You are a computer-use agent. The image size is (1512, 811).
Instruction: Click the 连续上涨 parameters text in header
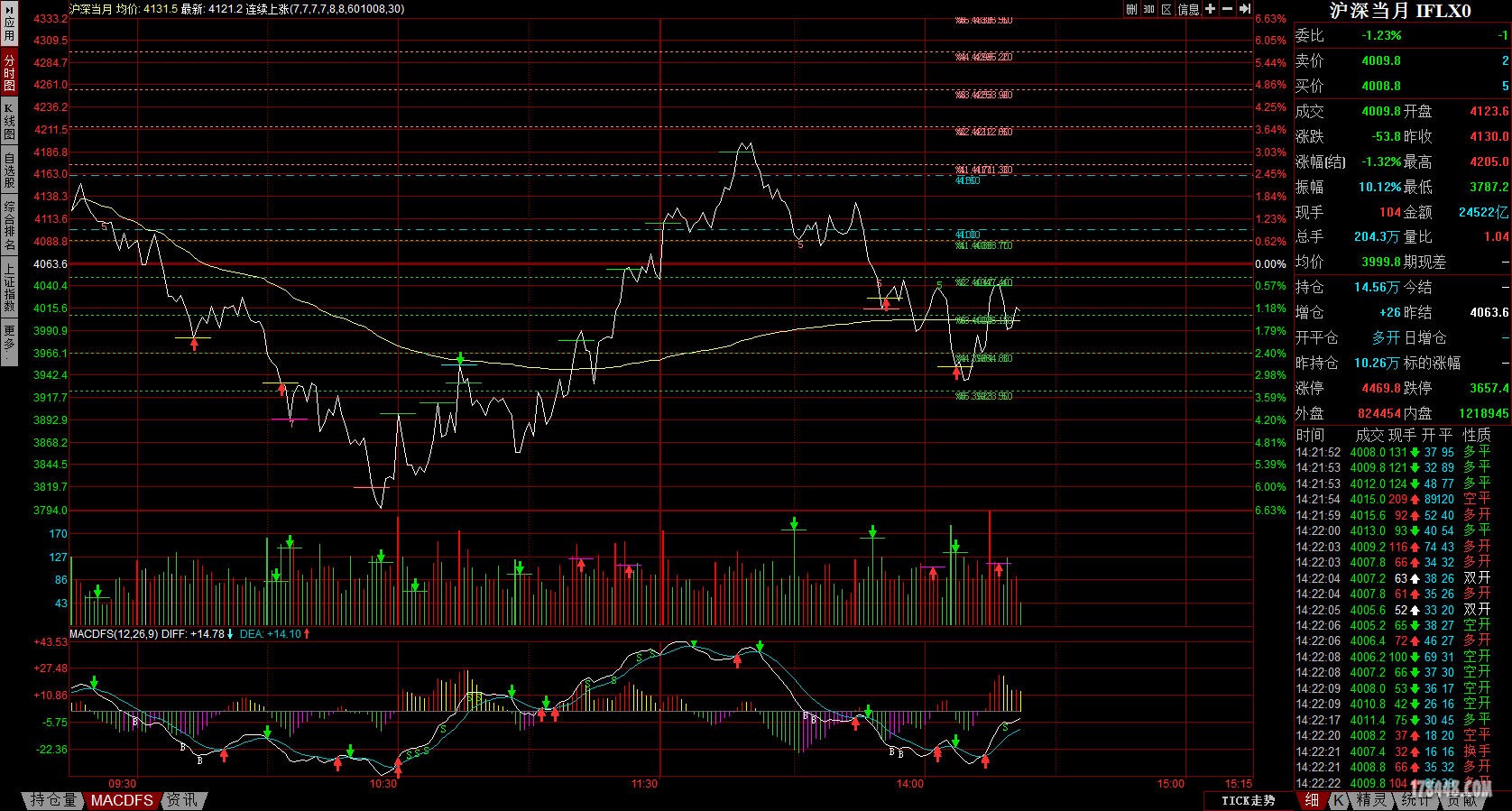[x=325, y=9]
